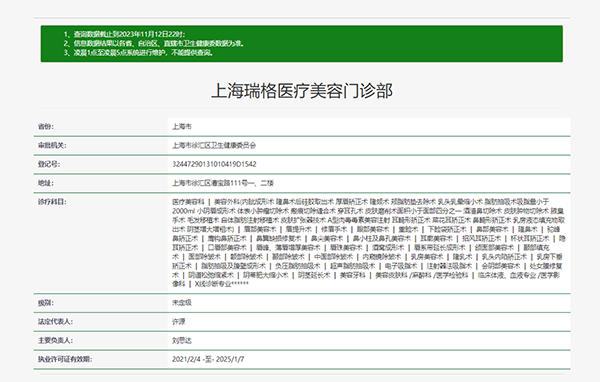Select the 主要负责人 name value
Screen dimensions: 600x382
click(182, 340)
